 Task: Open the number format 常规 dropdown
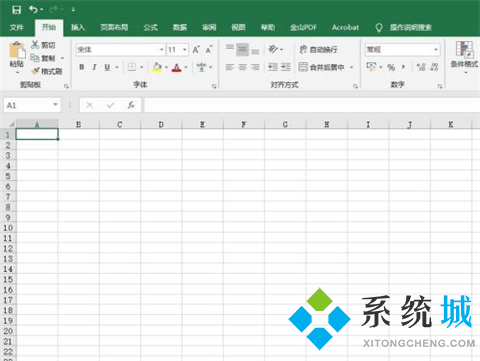pos(436,50)
